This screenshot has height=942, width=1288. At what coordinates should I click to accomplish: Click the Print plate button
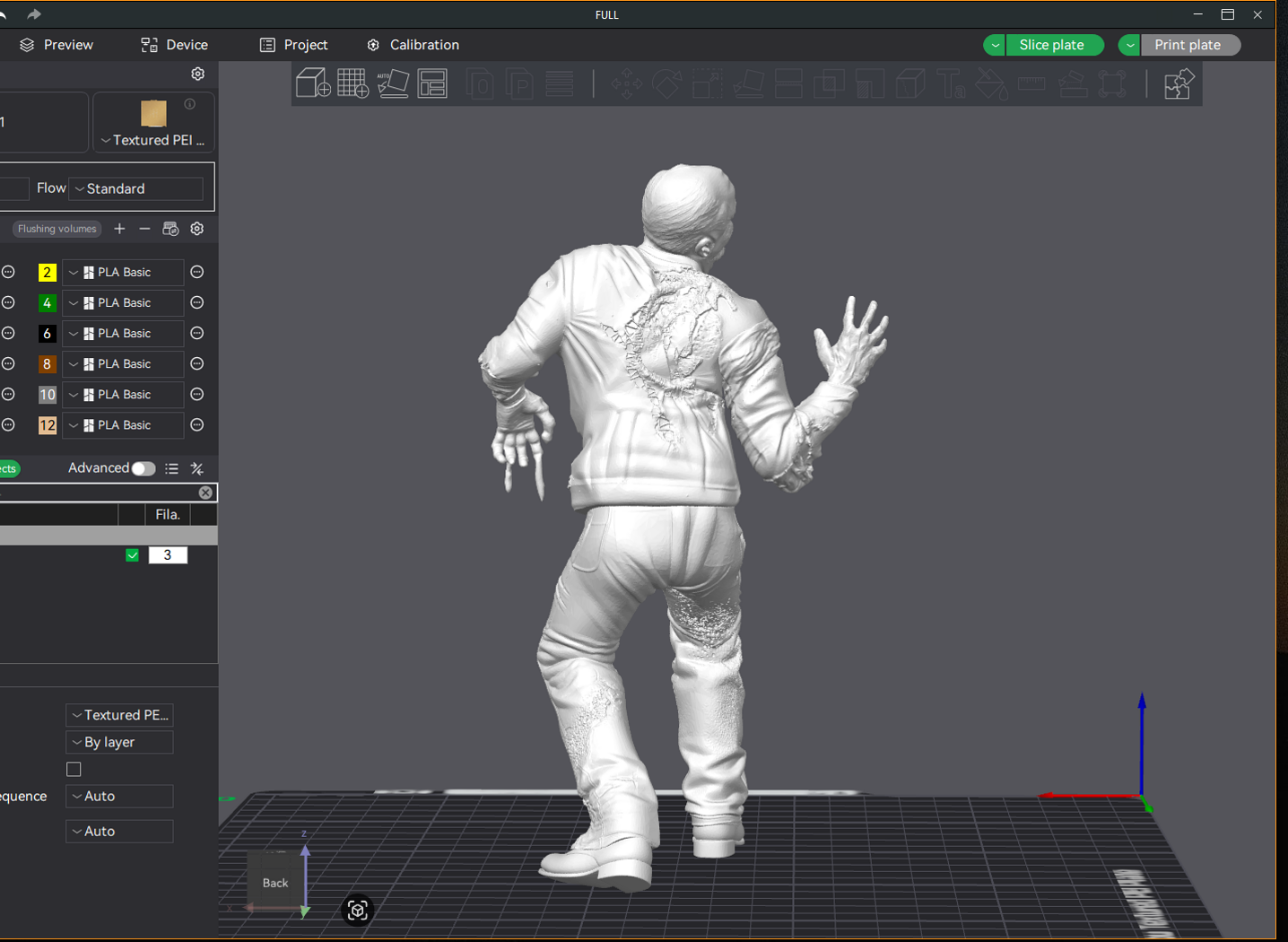[1190, 45]
